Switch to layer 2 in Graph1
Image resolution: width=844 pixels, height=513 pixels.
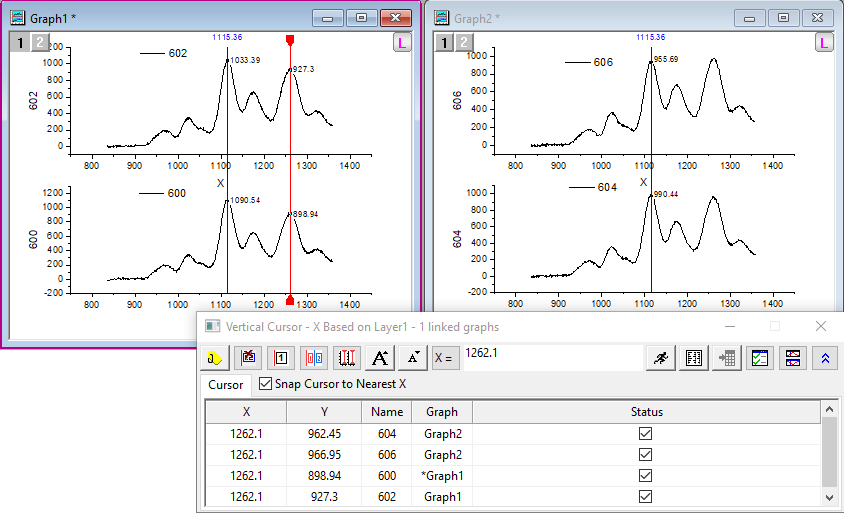coord(38,42)
